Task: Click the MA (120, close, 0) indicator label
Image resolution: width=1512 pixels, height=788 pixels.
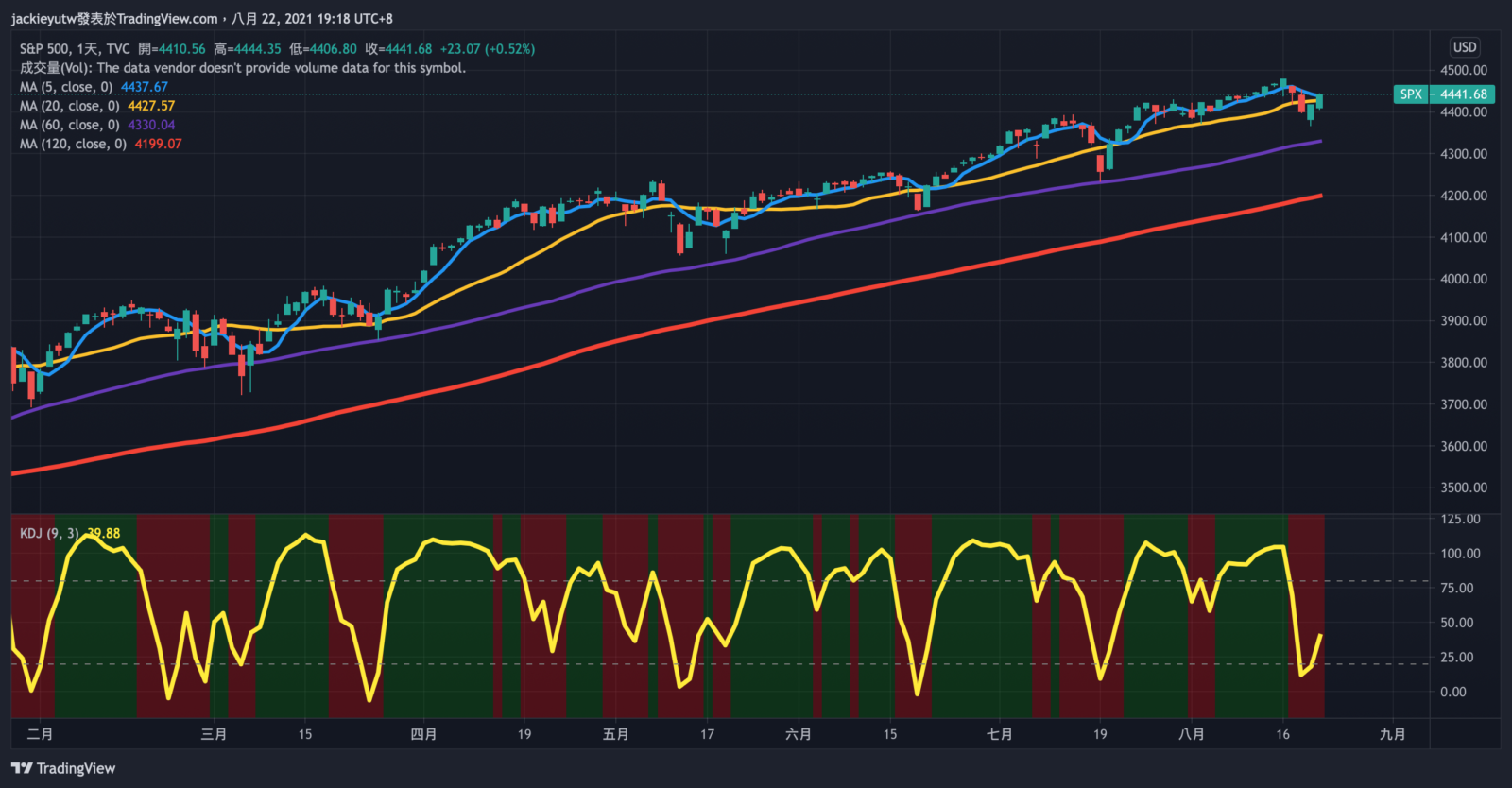Action: pyautogui.click(x=73, y=144)
